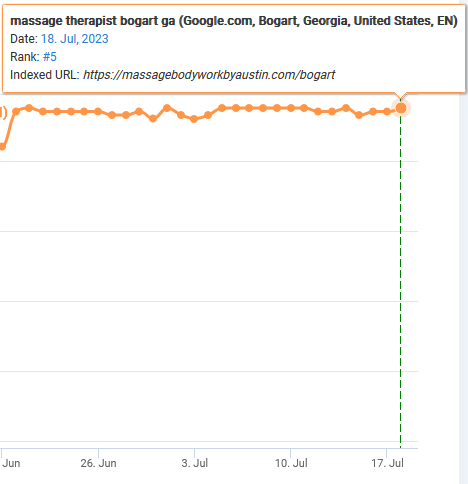468x484 pixels.
Task: Click the 3. Jul axis label
Action: coord(195,463)
